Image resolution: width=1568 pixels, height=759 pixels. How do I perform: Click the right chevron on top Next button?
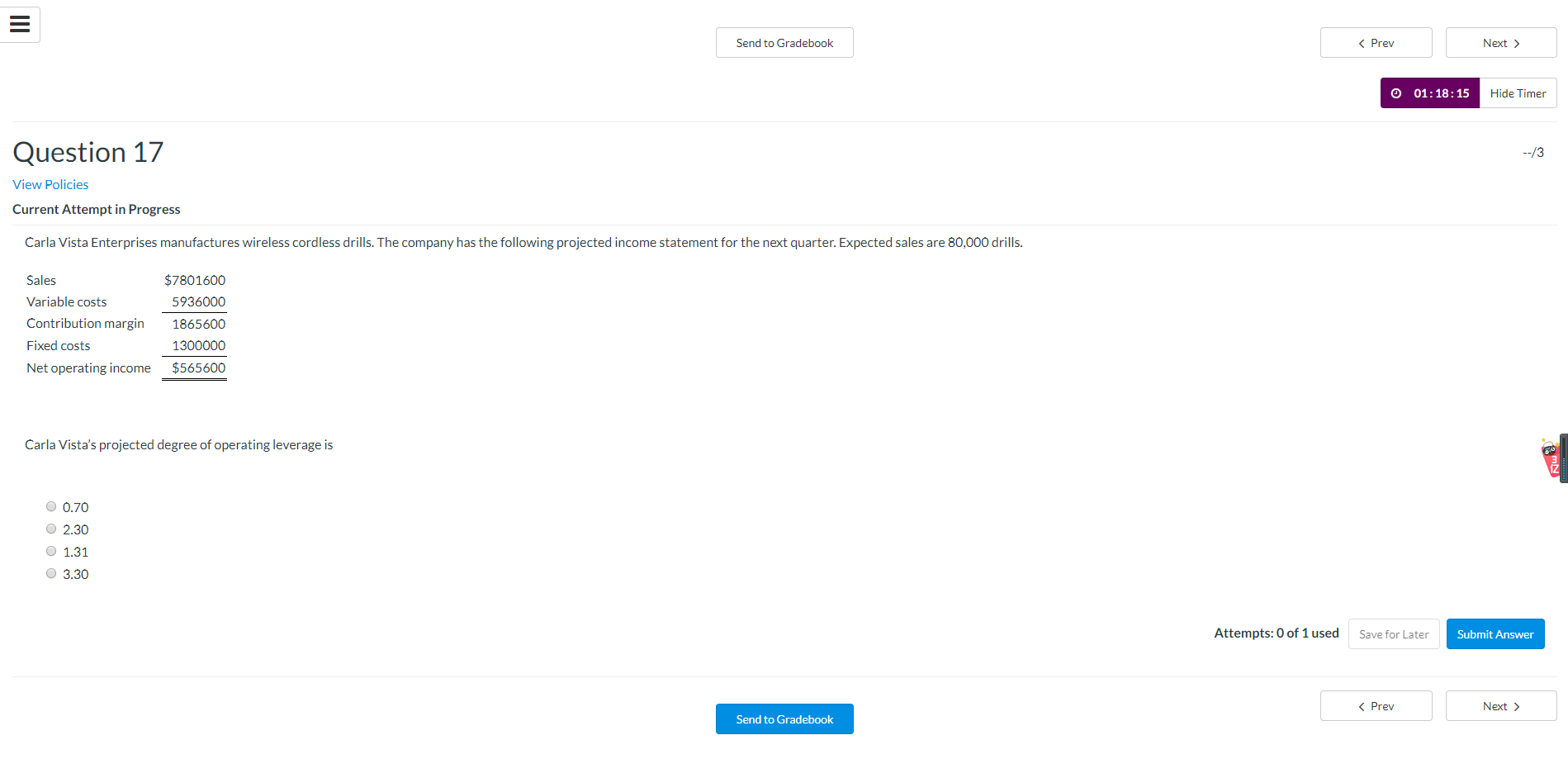pyautogui.click(x=1516, y=42)
